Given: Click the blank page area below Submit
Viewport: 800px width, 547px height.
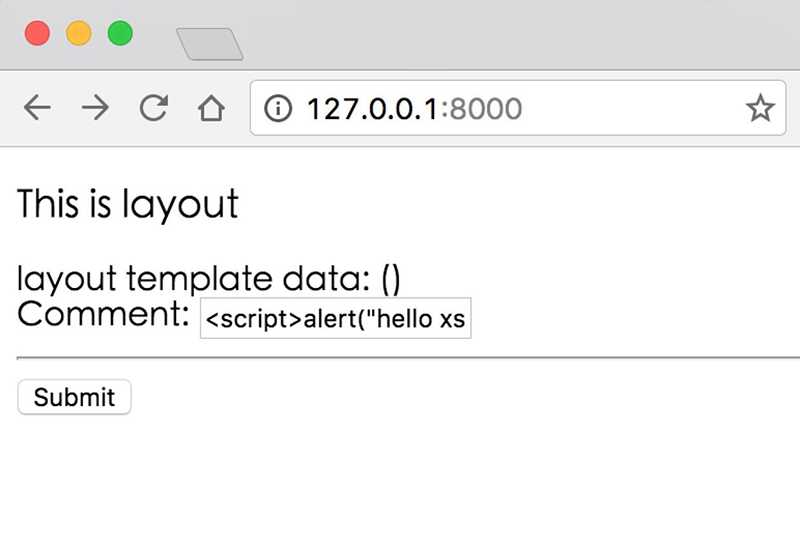Looking at the screenshot, I should pyautogui.click(x=400, y=480).
